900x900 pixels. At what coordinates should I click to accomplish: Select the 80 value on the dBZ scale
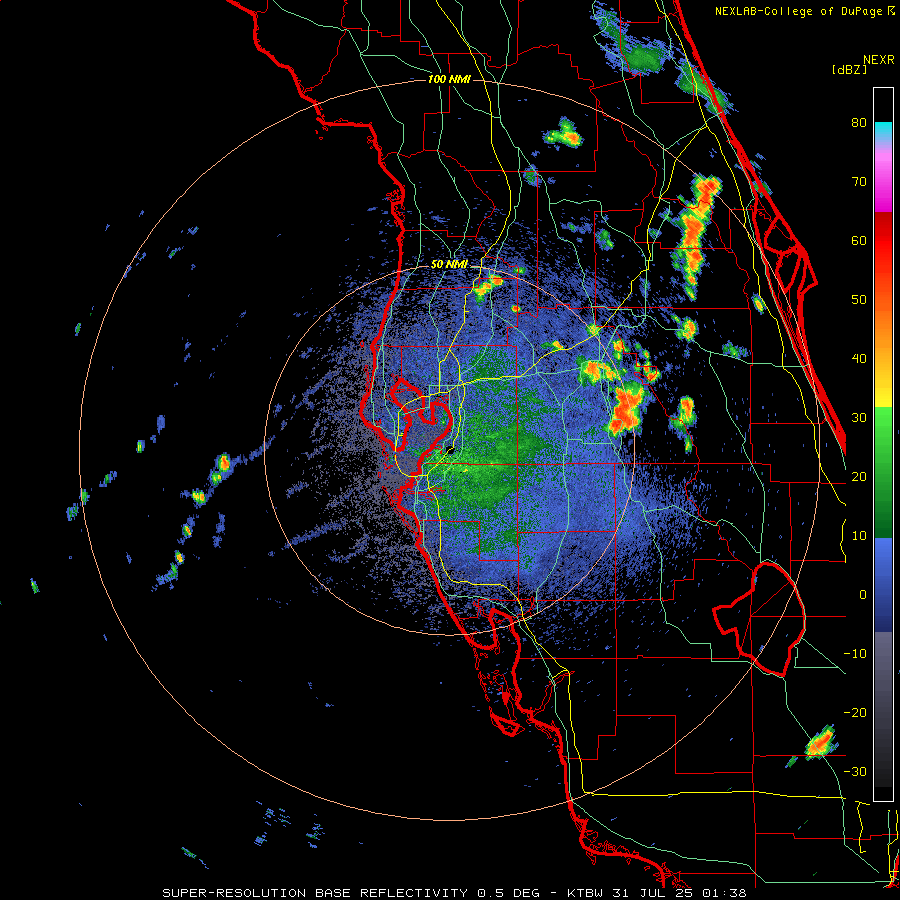(859, 122)
